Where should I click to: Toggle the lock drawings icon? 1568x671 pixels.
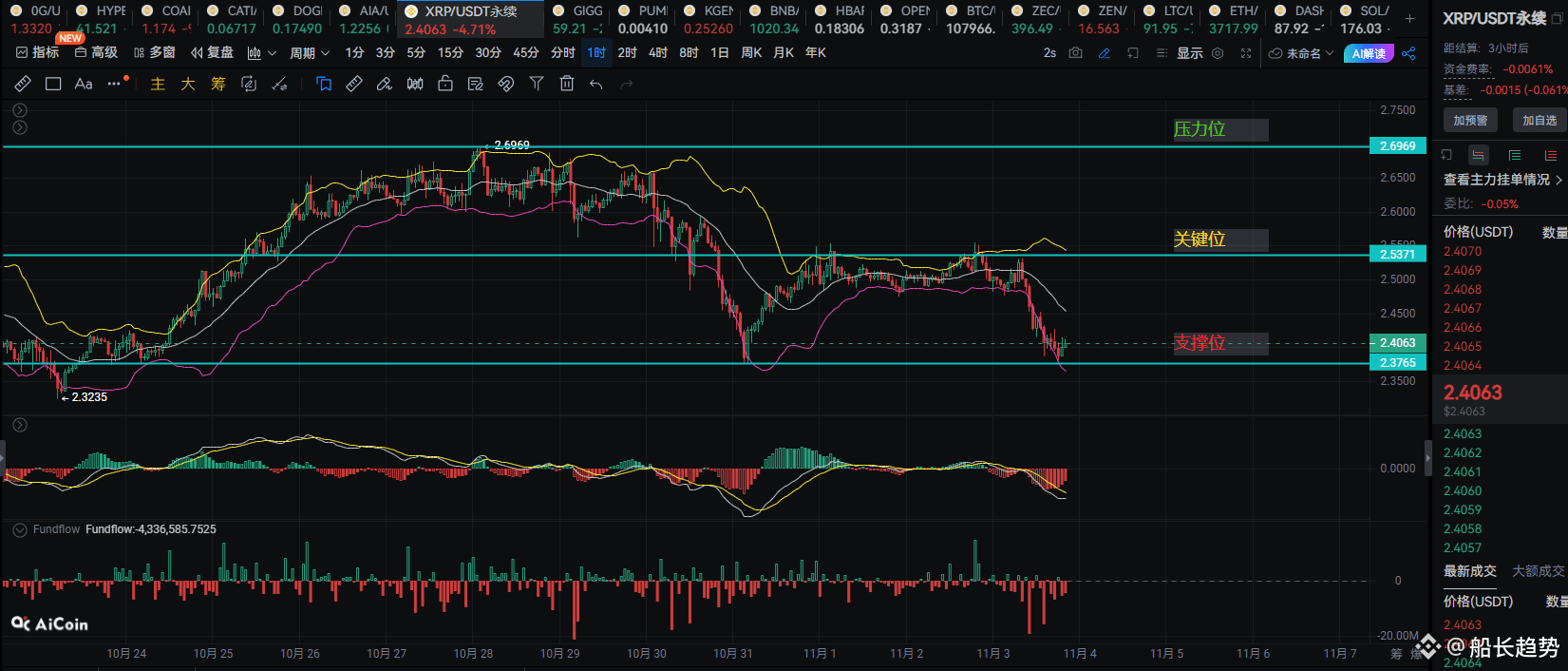tap(445, 84)
